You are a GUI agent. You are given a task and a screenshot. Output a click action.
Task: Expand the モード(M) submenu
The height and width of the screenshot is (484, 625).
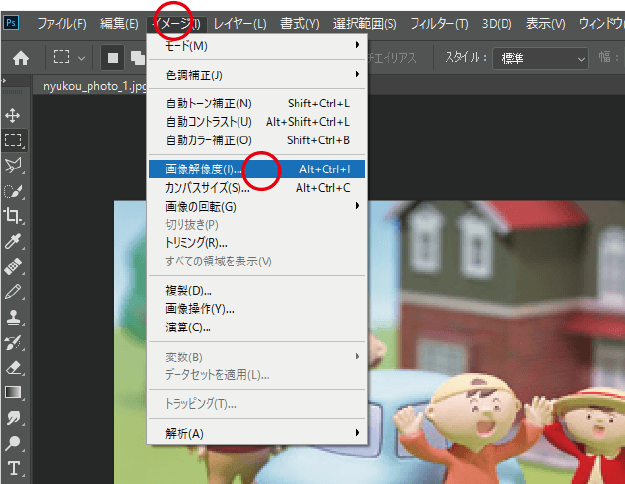click(257, 46)
